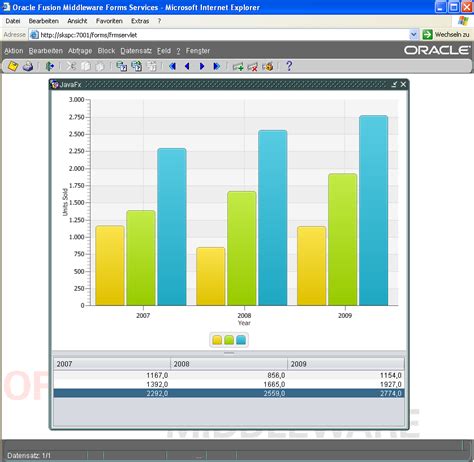Open the IE Datei menu

(13, 21)
